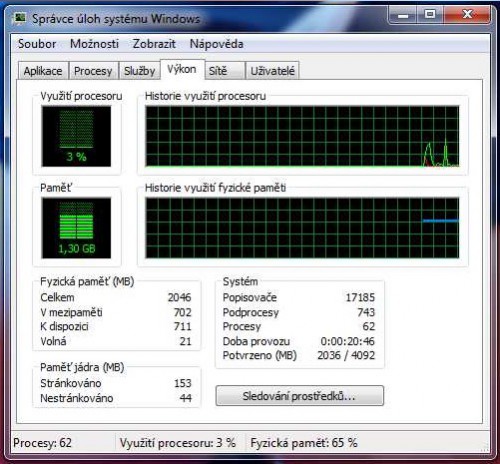Maximize the Task Manager window
Image resolution: width=500 pixels, height=464 pixels.
click(x=430, y=15)
